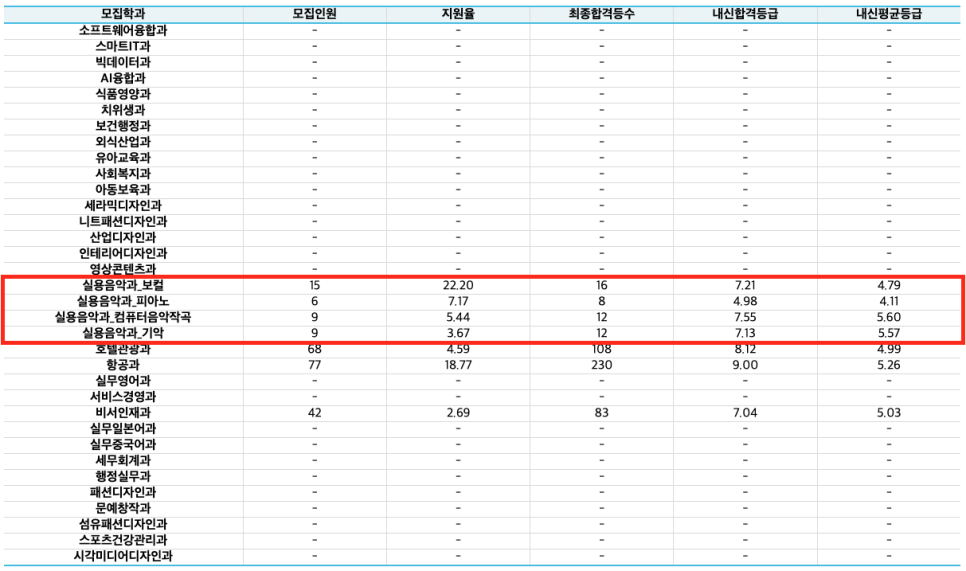Select the 77 recruitment count value
This screenshot has height=571, width=966.
coord(314,365)
